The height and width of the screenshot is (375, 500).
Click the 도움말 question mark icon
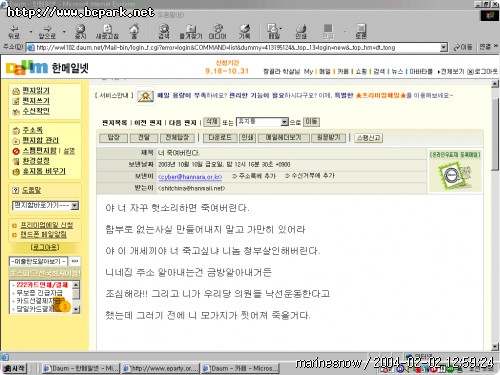click(15, 190)
